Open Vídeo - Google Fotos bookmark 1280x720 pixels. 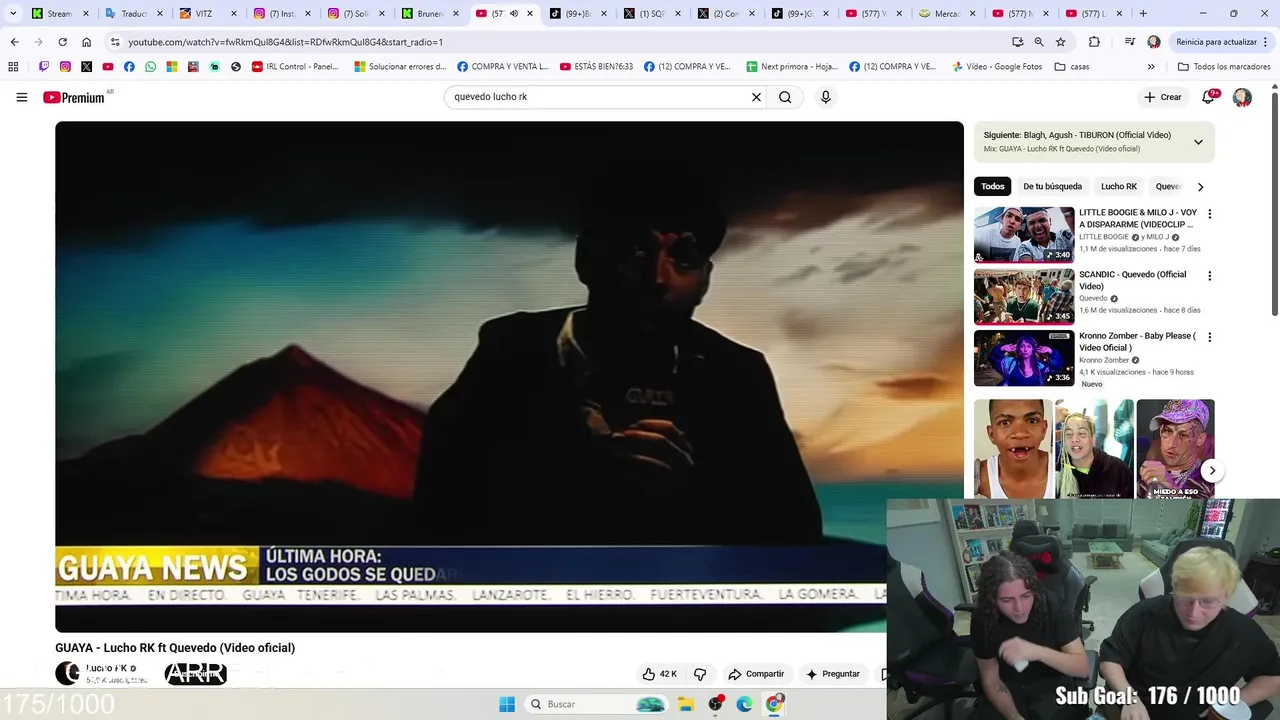click(x=996, y=67)
